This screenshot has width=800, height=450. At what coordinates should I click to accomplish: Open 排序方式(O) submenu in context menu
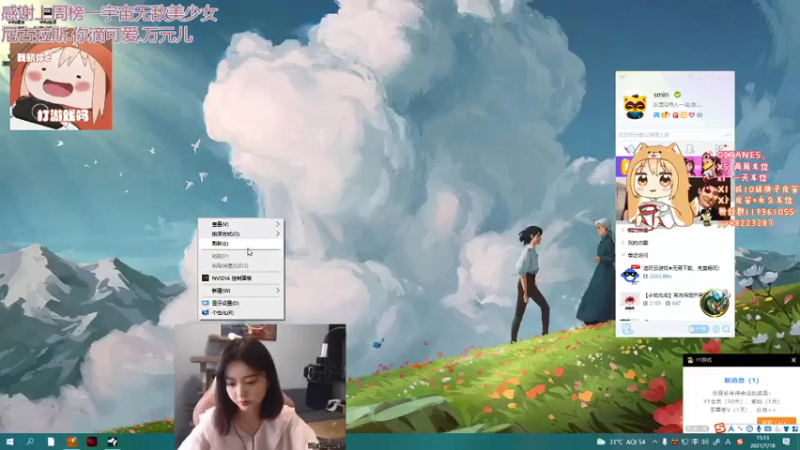click(241, 234)
